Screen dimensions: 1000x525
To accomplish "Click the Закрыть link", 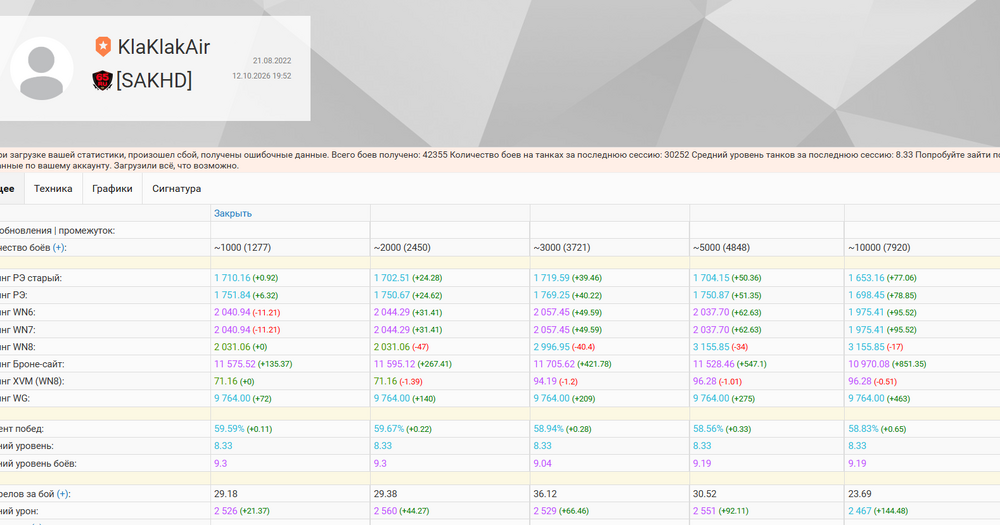I will coord(233,214).
